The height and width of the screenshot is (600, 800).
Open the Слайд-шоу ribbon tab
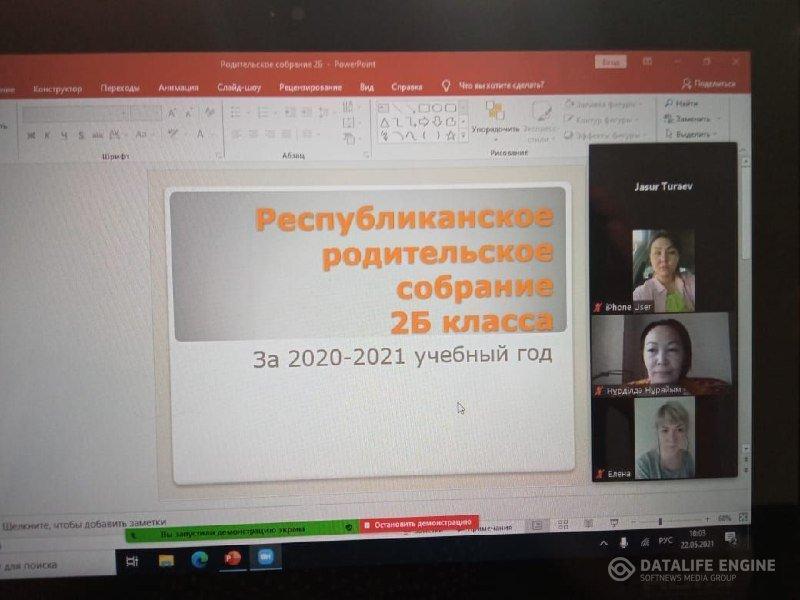(x=239, y=88)
